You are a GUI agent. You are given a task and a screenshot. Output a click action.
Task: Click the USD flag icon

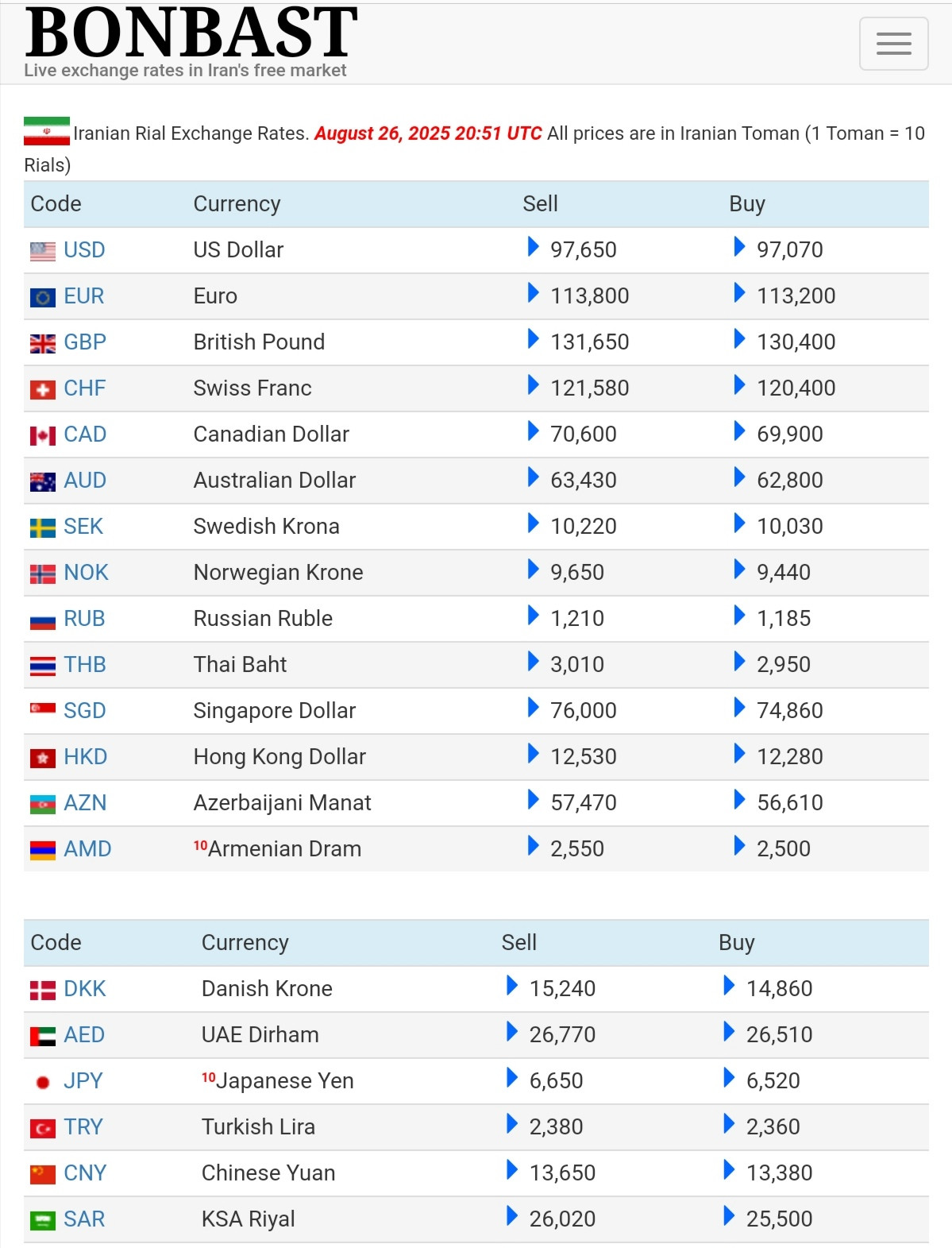(x=43, y=251)
